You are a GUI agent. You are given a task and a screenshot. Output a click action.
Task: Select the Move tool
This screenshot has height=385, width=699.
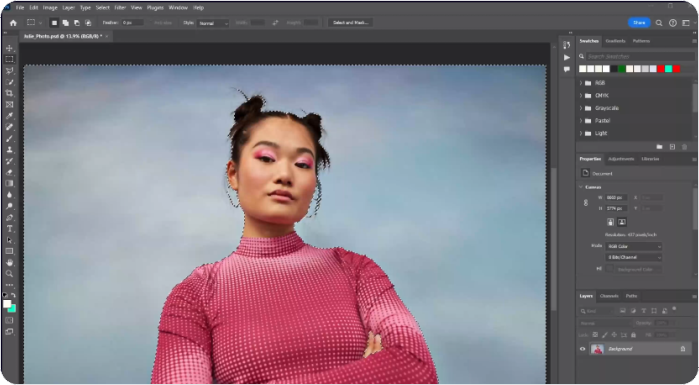click(9, 48)
